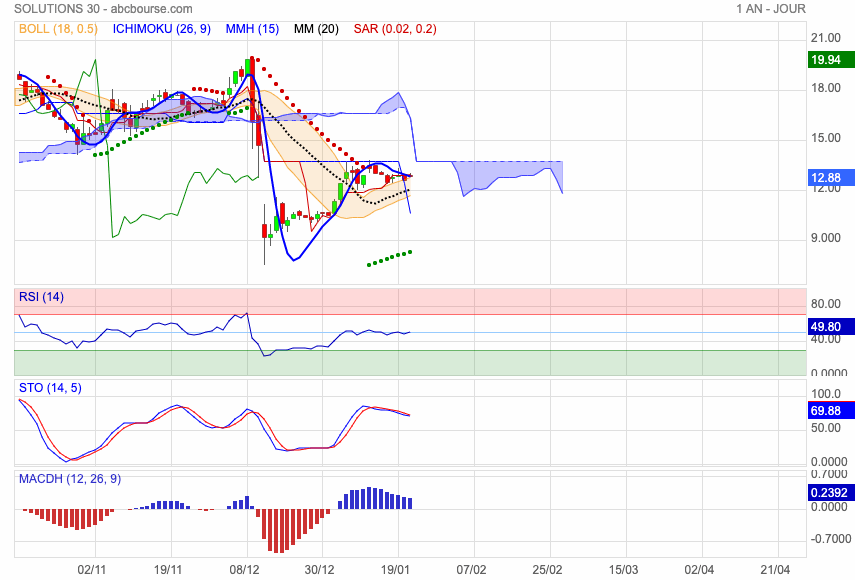Click the 50.00 stochastic axis label
Viewport: 855px width, 580px height.
coord(826,428)
